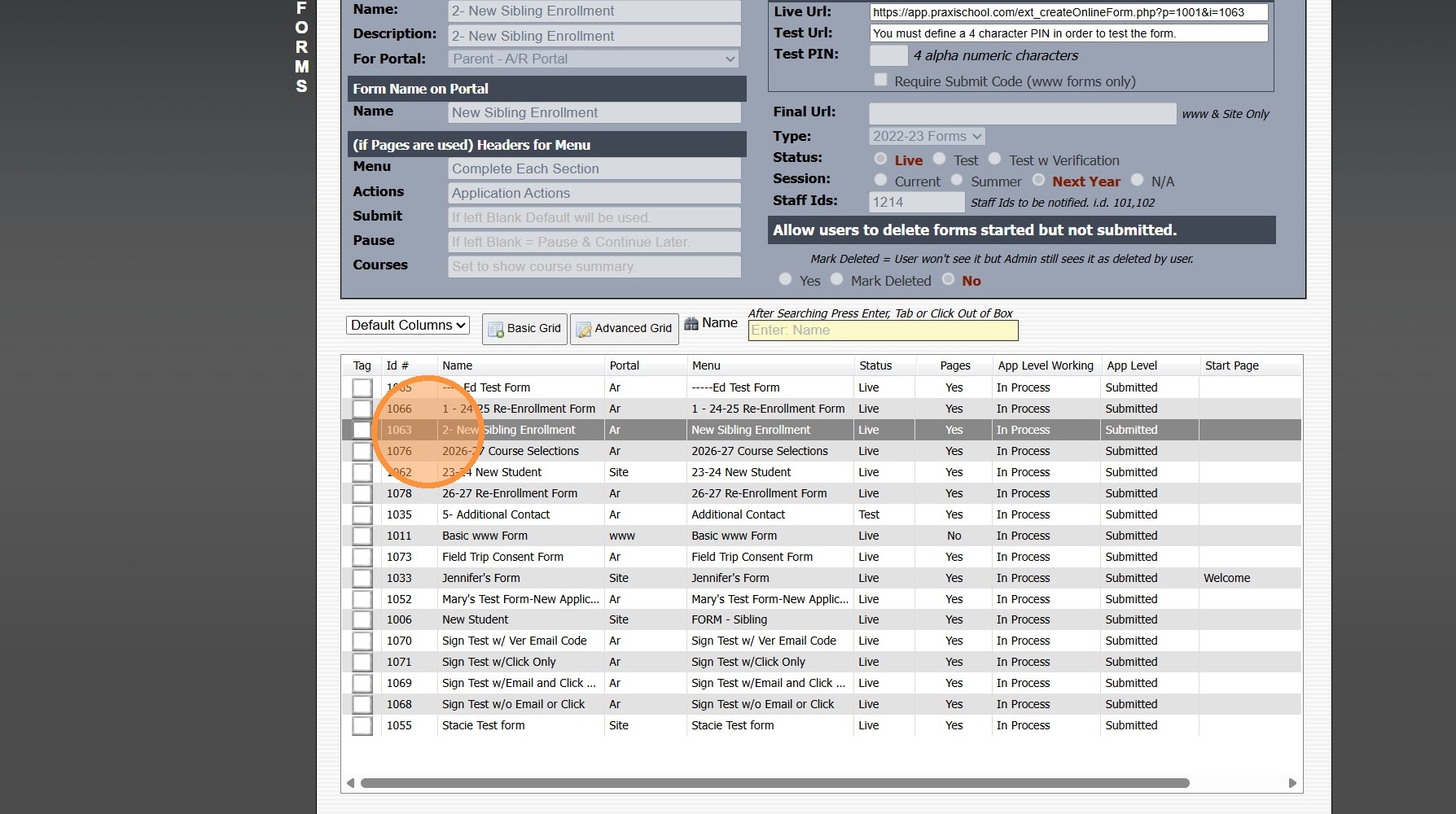Open the Type 2022-23 Forms dropdown
Screen dimensions: 1456x814
pyautogui.click(x=928, y=137)
